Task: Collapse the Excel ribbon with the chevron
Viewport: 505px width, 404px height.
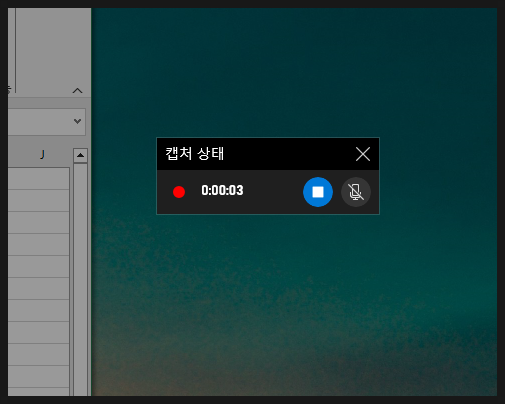Action: 77,91
